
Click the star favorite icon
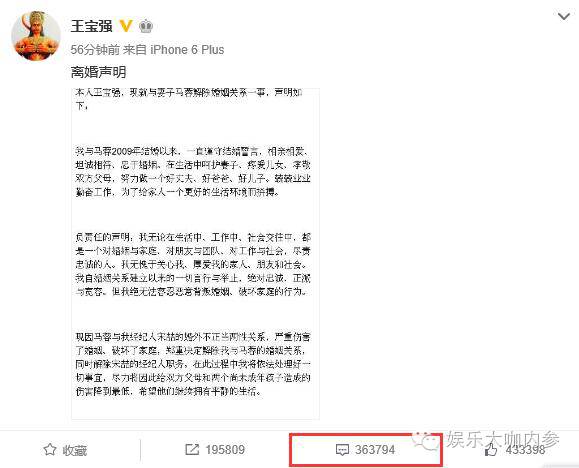click(50, 450)
